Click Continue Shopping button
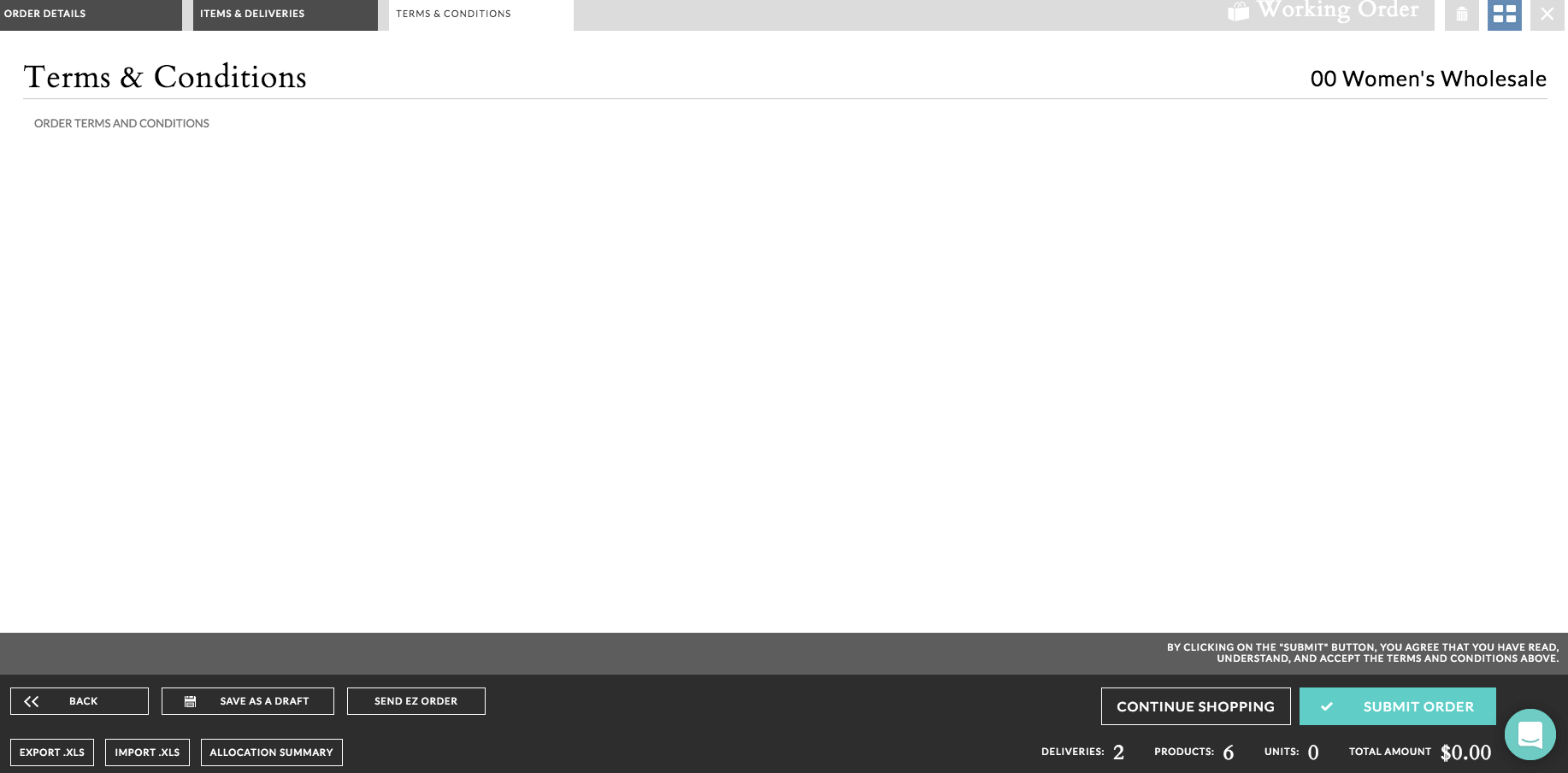 pyautogui.click(x=1196, y=706)
